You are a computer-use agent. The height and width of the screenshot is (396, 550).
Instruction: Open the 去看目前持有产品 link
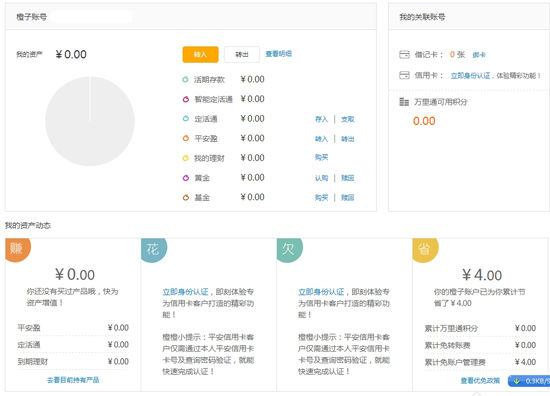click(x=73, y=380)
